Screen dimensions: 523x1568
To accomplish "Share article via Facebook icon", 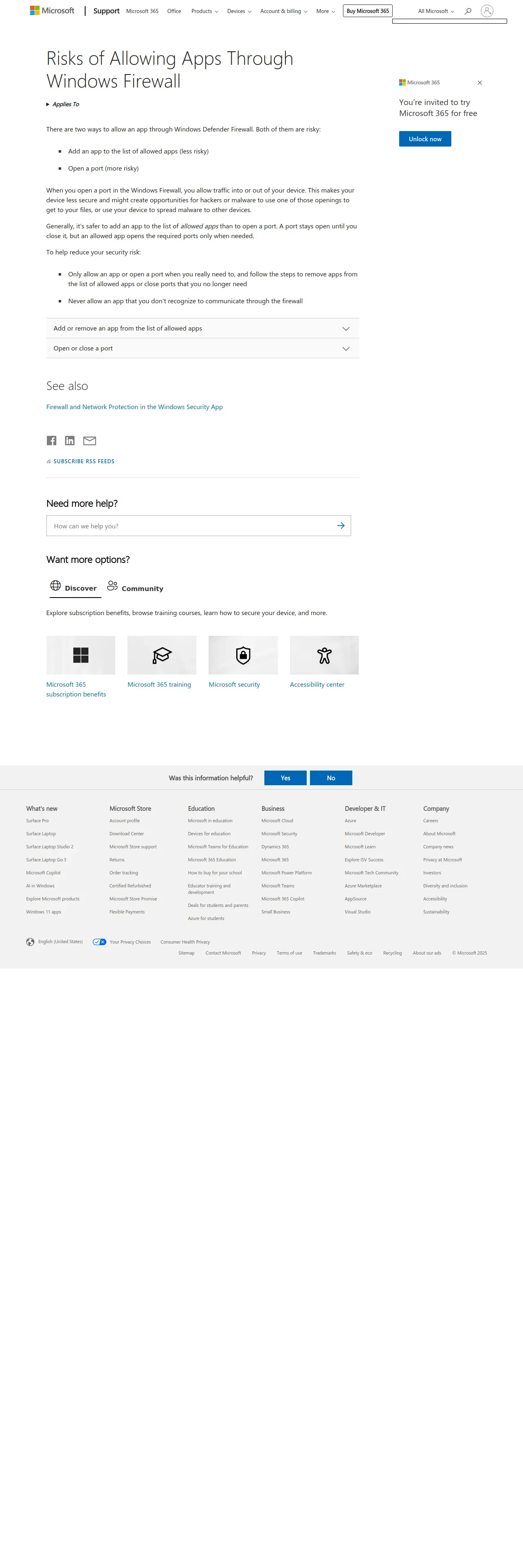I will 52,441.
